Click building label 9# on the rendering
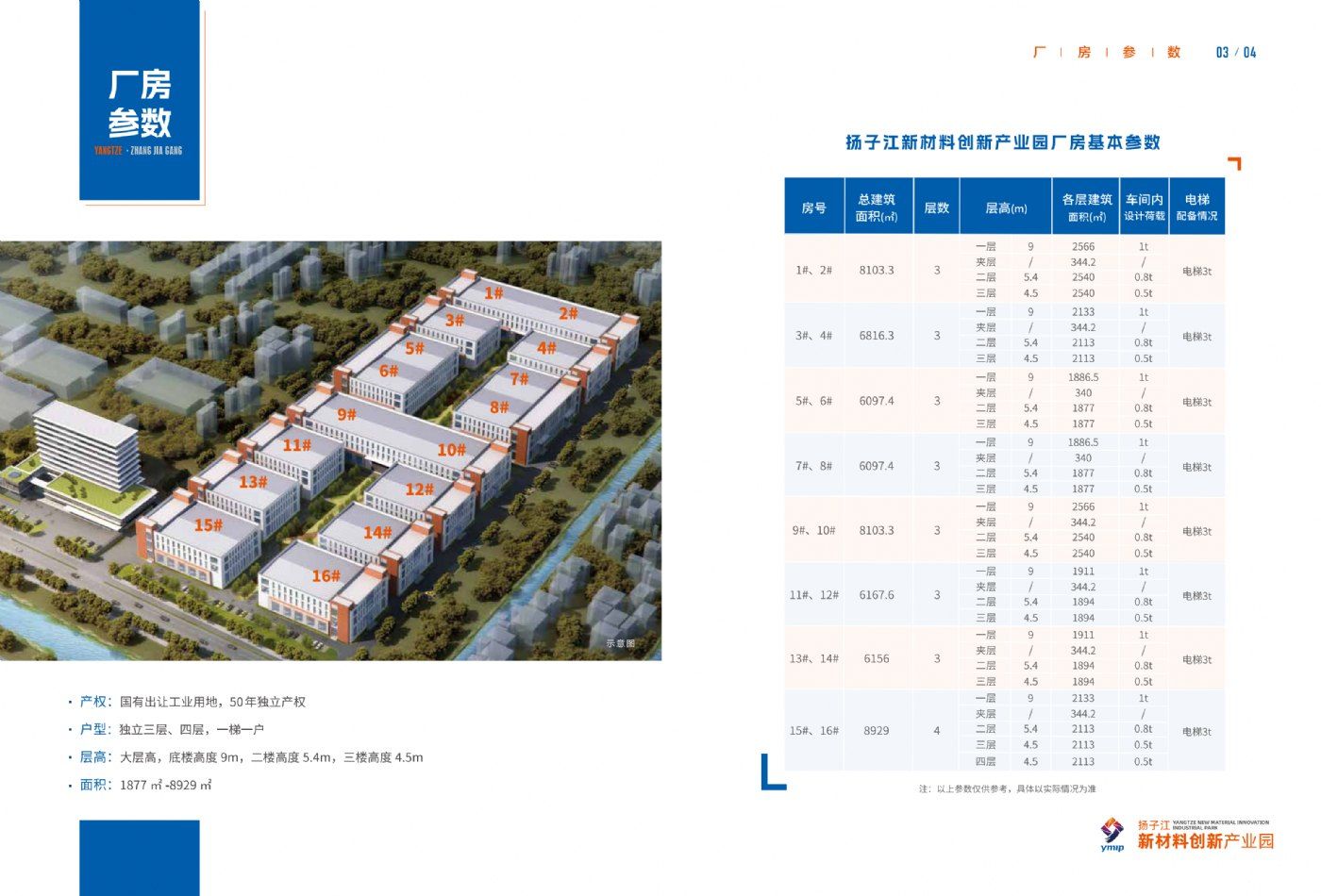Screen dimensions: 1321x896 (346, 414)
